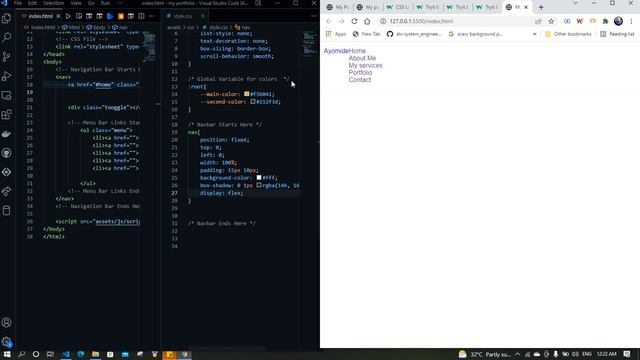Open the database icon in activity bar
The image size is (640, 360).
[7, 210]
